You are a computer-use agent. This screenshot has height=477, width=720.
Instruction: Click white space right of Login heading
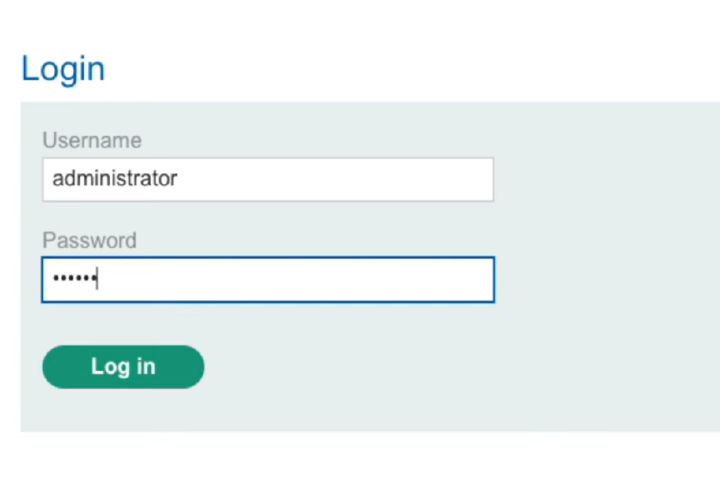click(x=400, y=68)
